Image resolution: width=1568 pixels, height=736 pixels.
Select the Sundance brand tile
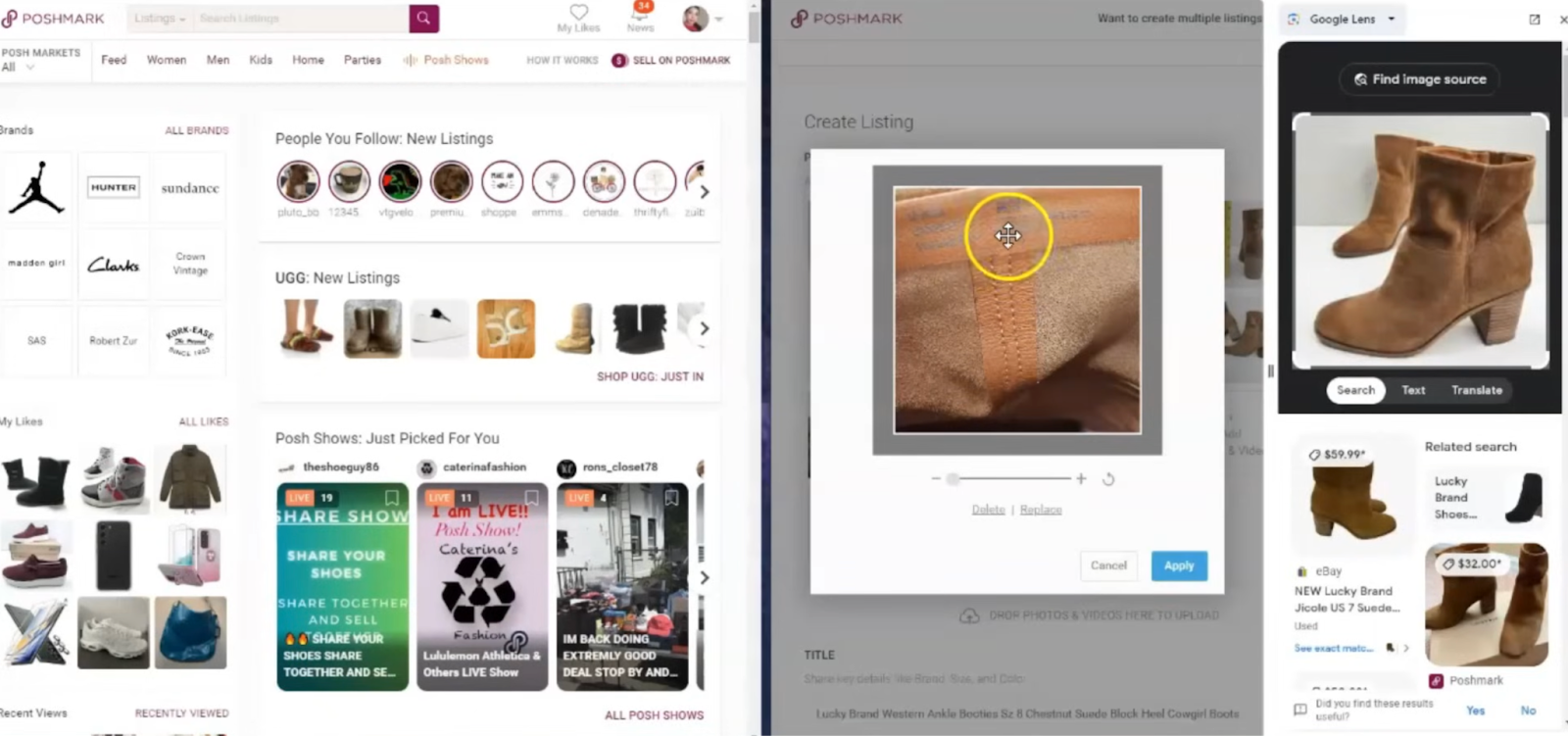click(190, 186)
